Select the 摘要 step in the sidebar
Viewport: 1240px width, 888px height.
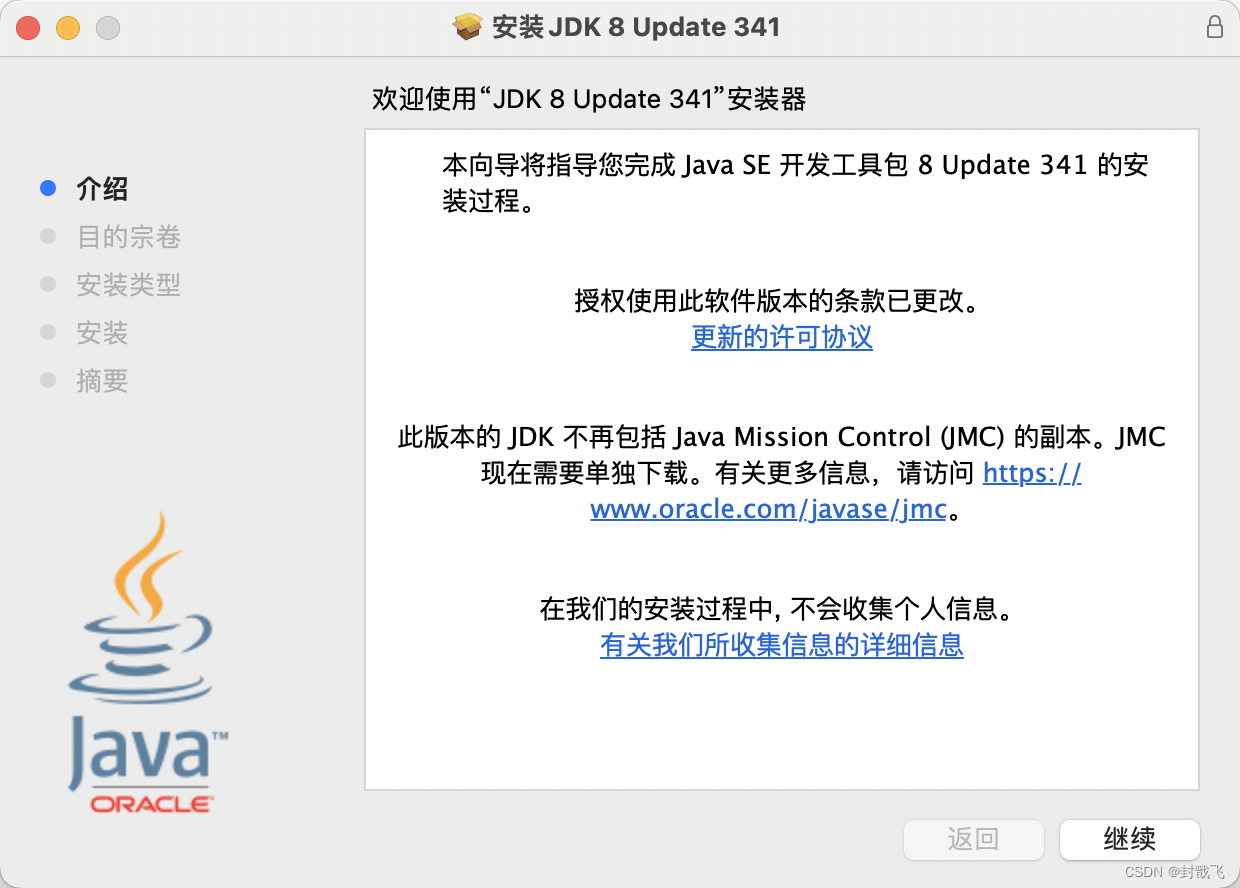click(102, 380)
